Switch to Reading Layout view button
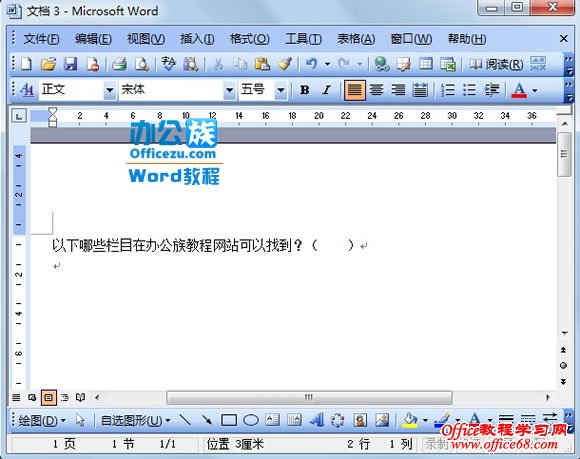The height and width of the screenshot is (459, 580). 80,398
